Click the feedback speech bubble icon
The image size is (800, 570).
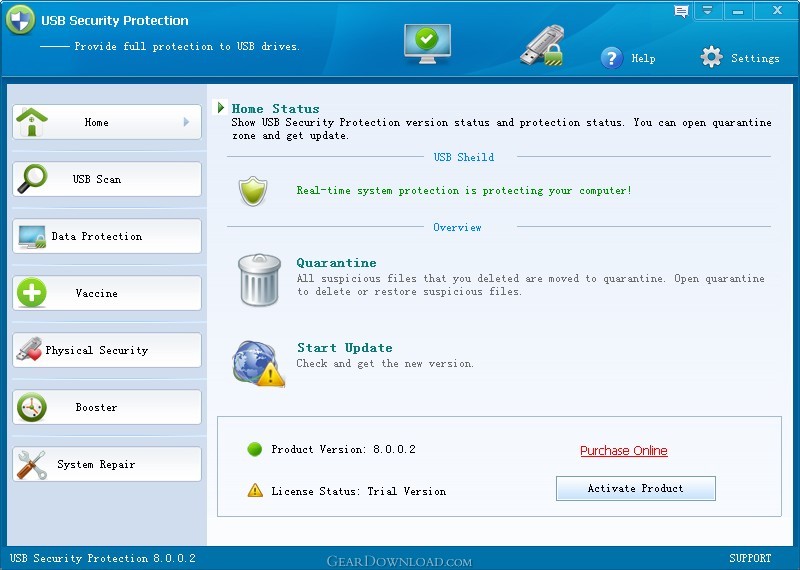681,11
